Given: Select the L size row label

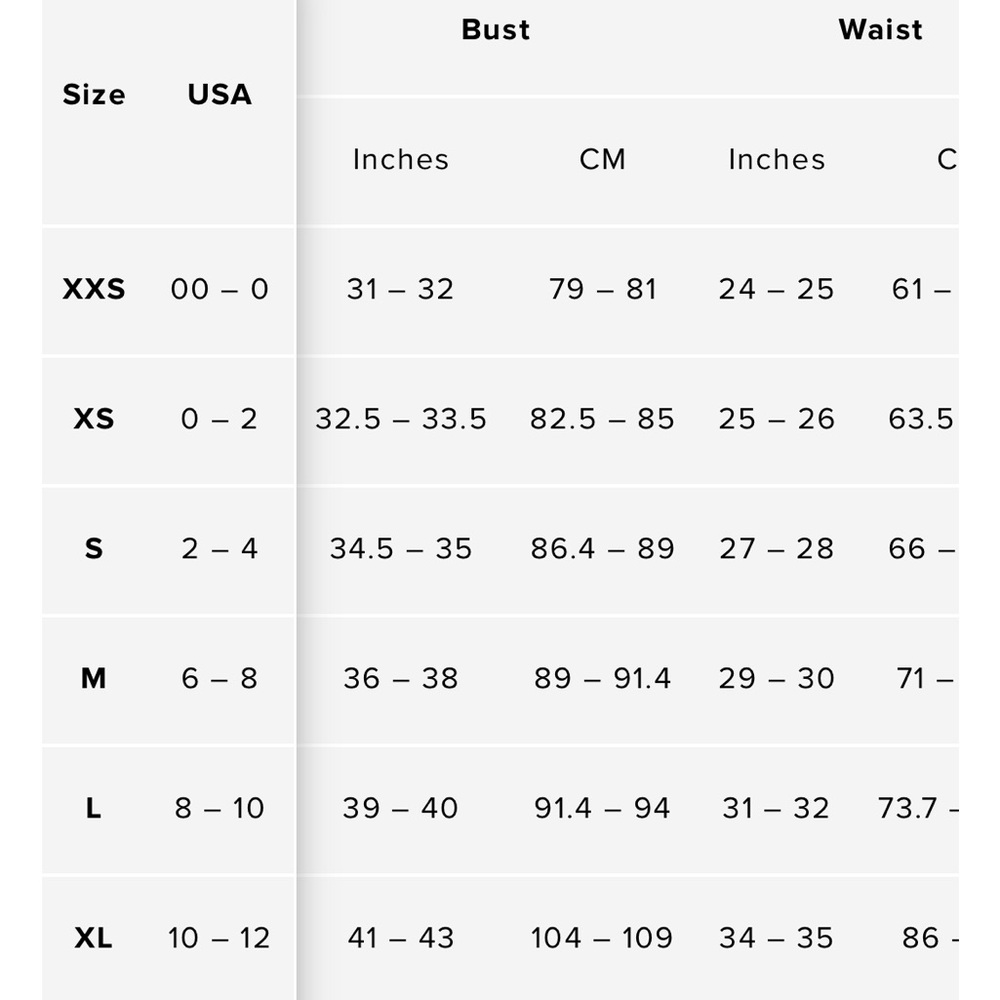Looking at the screenshot, I should (x=94, y=808).
